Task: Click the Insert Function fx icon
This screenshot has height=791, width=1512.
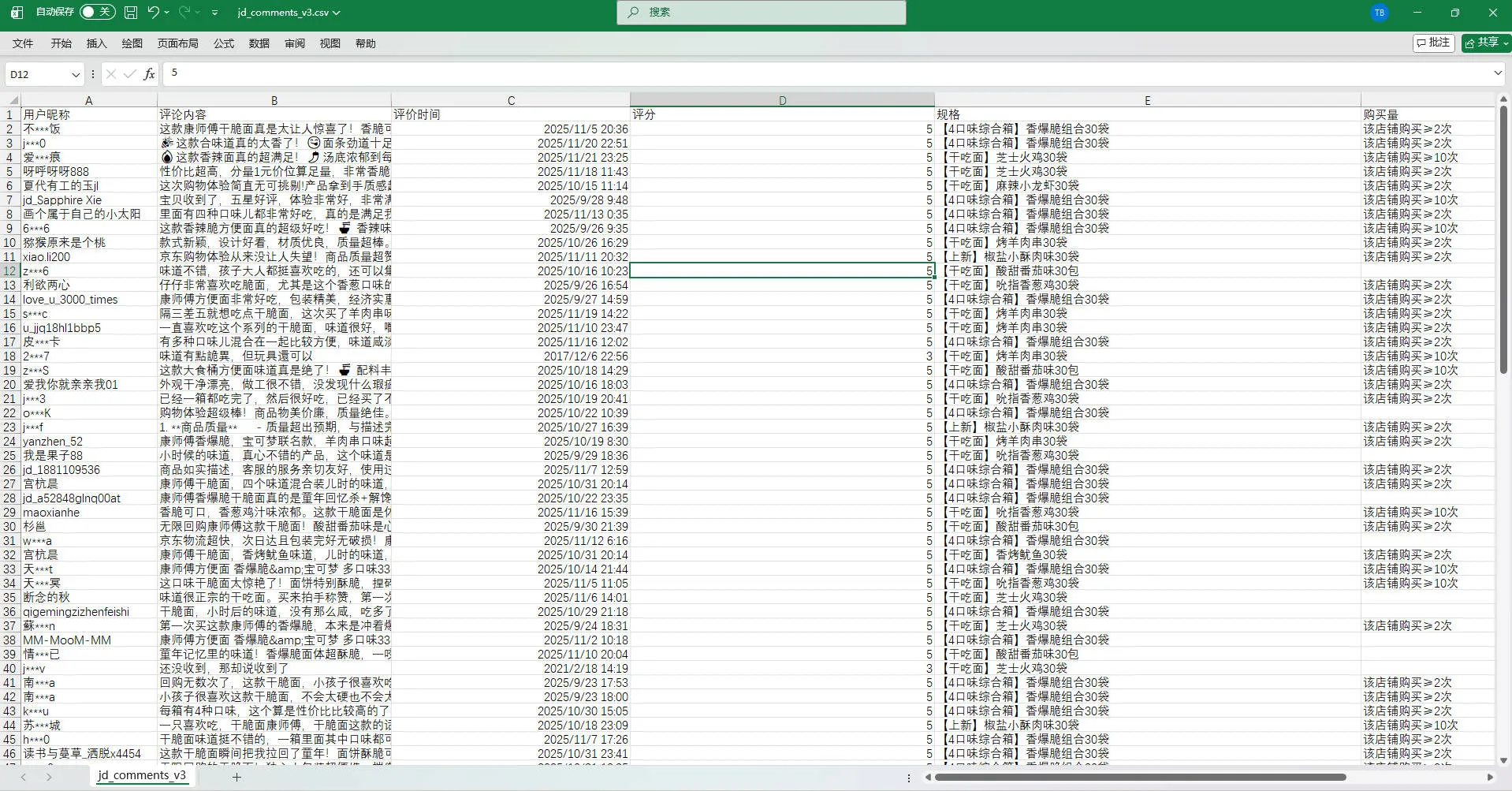Action: point(149,74)
